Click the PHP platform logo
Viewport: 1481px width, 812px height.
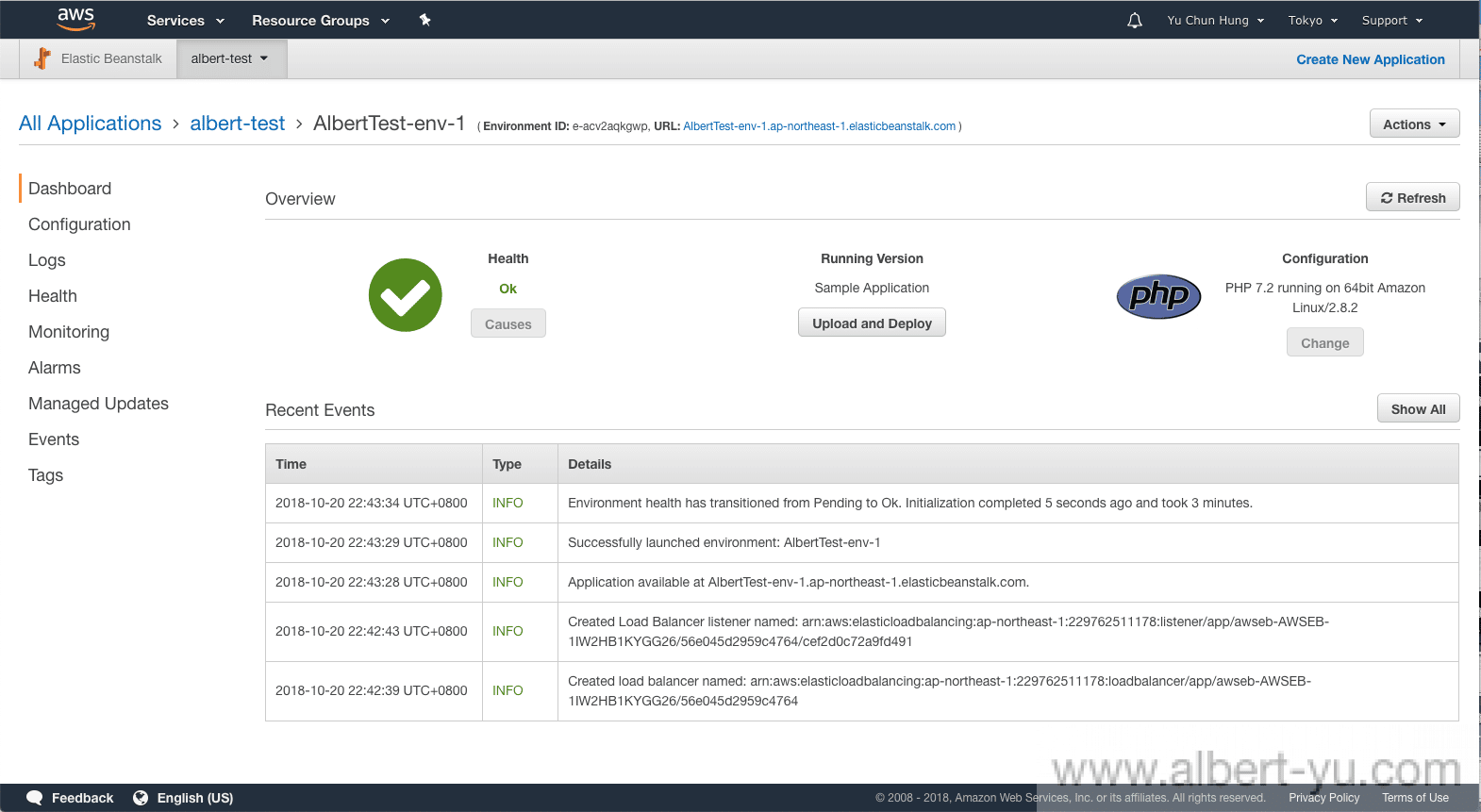[x=1158, y=296]
